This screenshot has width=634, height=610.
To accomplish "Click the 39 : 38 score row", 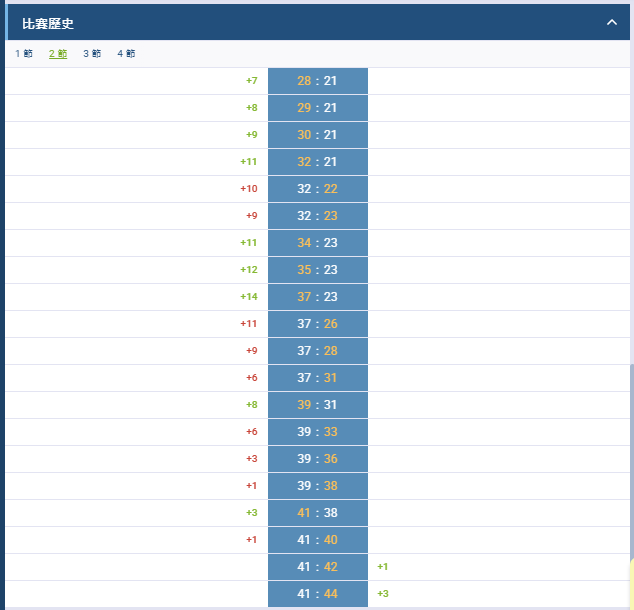I will 318,486.
